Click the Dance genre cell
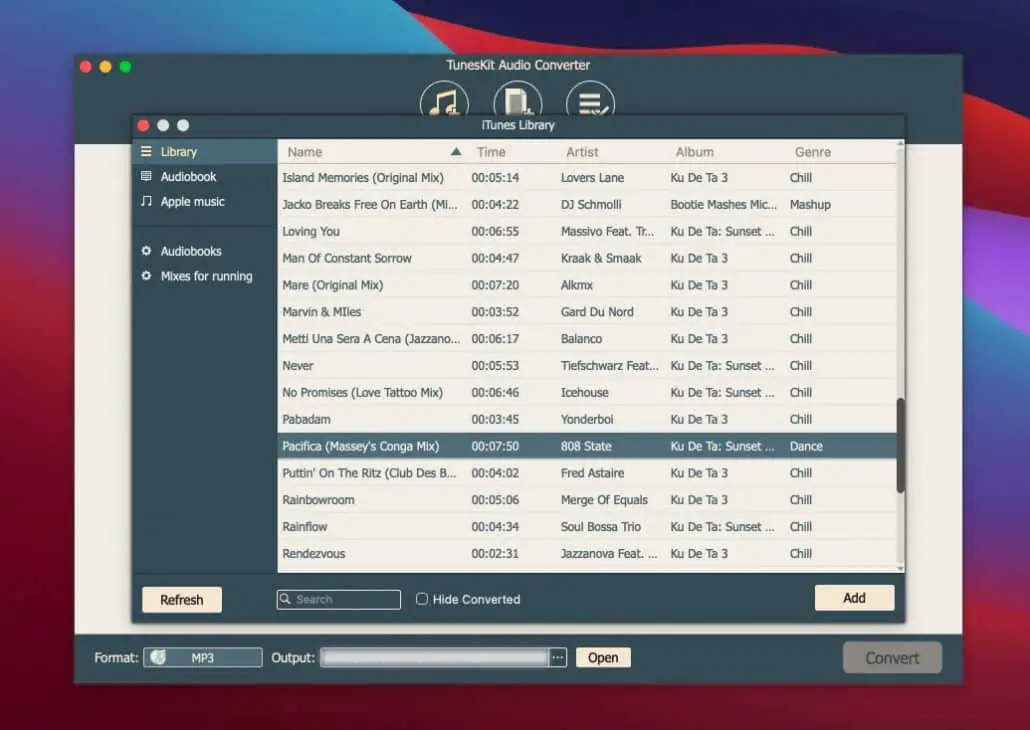 [806, 446]
